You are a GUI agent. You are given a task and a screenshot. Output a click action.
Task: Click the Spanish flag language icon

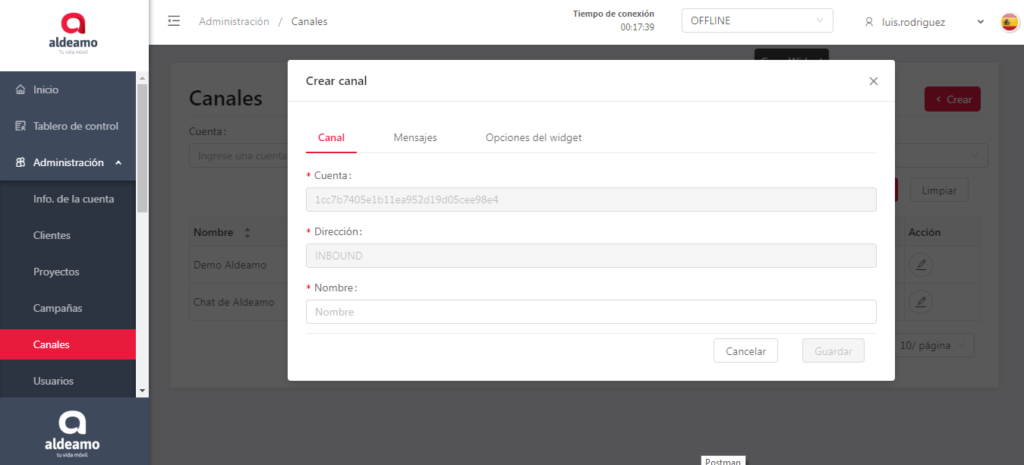tap(1009, 22)
